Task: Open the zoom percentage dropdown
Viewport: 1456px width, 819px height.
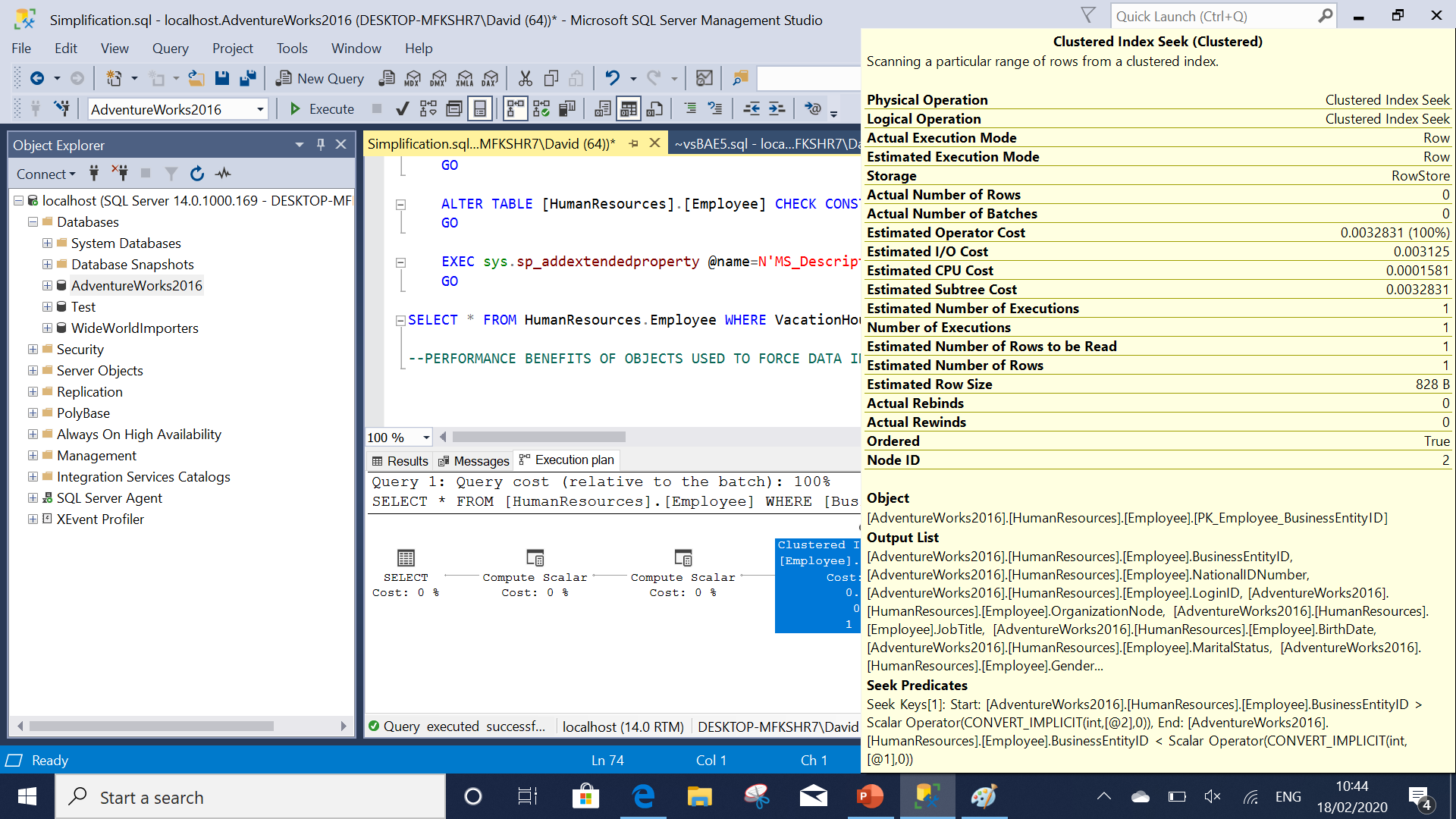Action: pyautogui.click(x=426, y=438)
